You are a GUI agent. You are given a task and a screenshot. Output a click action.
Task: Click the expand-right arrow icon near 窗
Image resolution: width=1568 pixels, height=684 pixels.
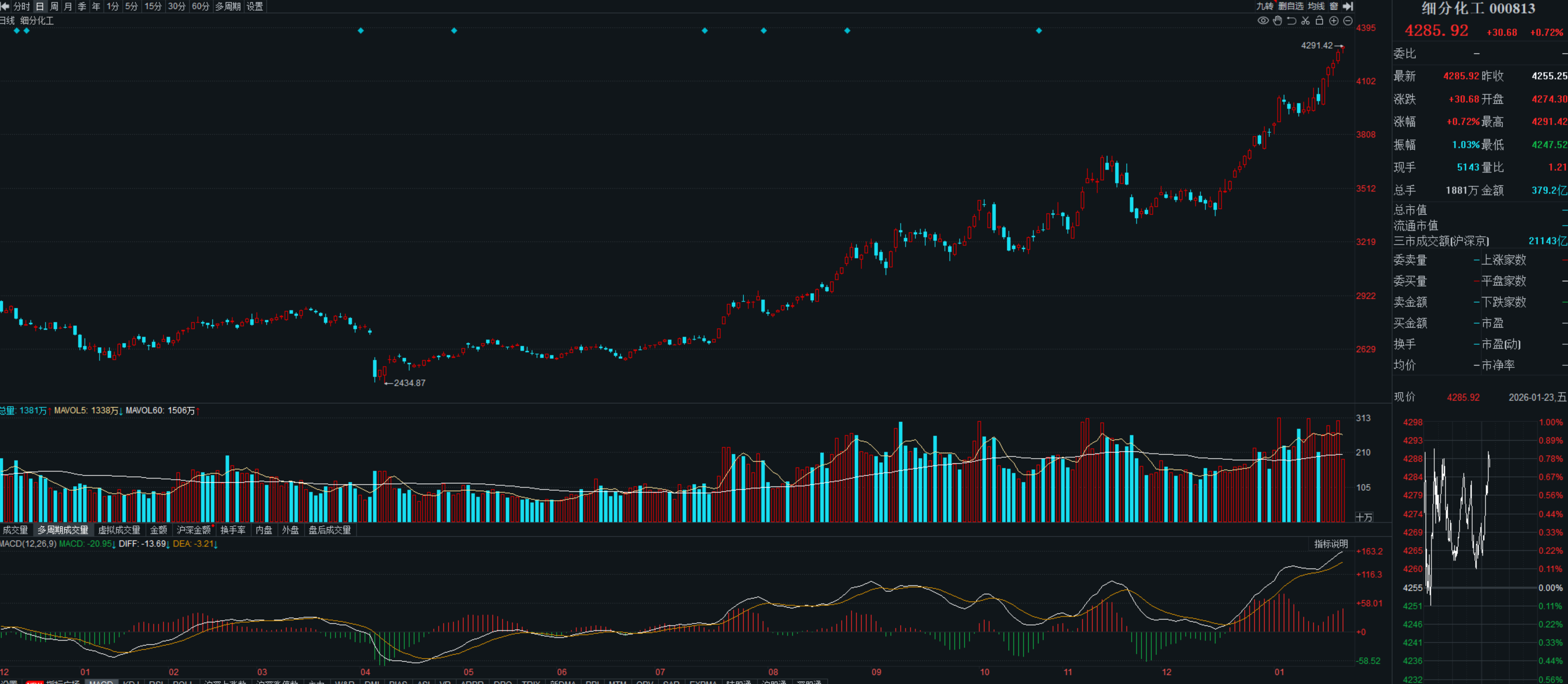click(x=1348, y=6)
